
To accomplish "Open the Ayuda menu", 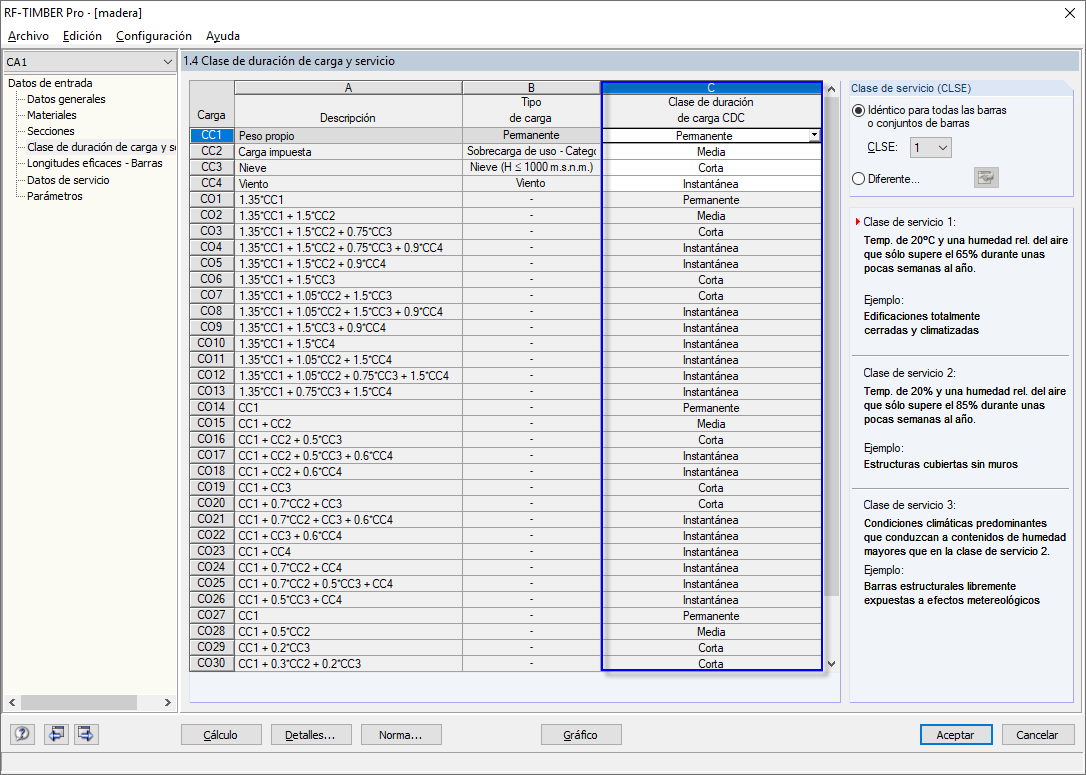I will (x=223, y=36).
